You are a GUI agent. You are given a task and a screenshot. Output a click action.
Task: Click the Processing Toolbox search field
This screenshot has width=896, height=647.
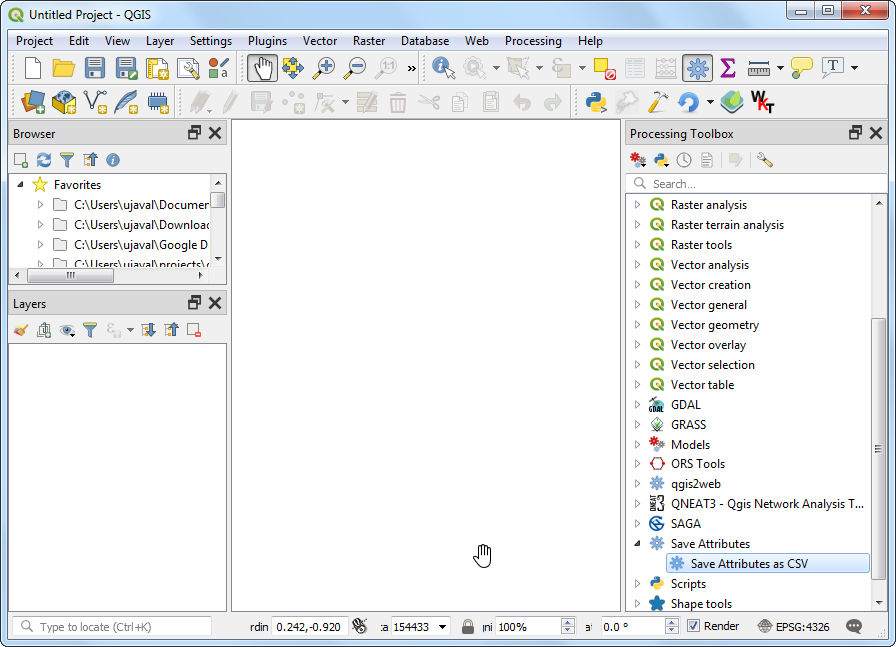[x=760, y=184]
